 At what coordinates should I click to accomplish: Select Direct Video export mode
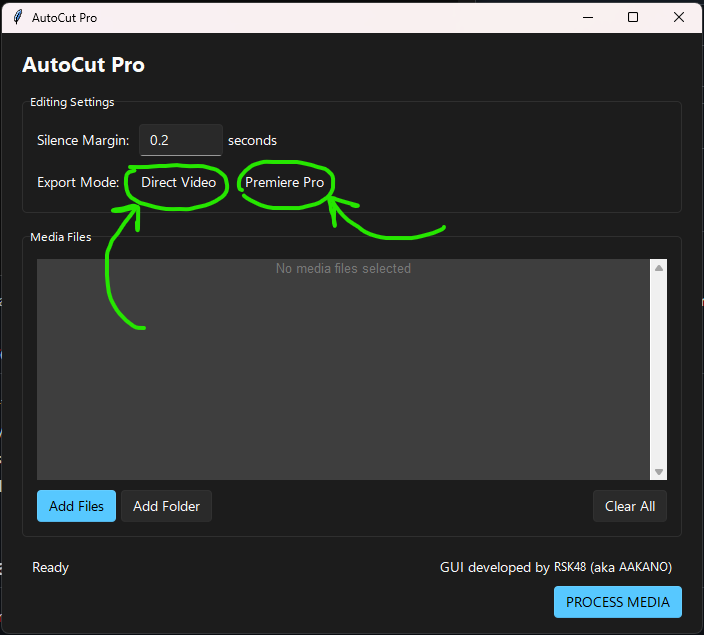178,182
